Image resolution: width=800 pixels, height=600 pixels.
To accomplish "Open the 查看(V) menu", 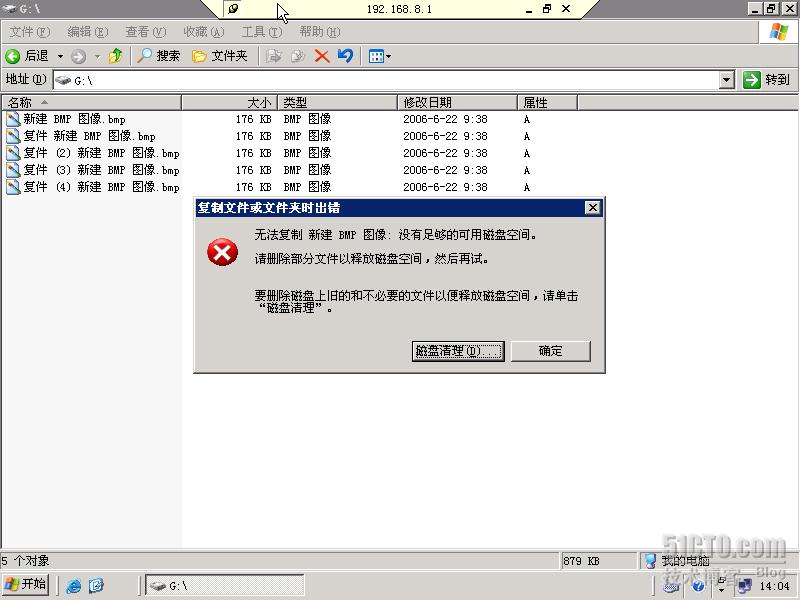I will point(146,32).
